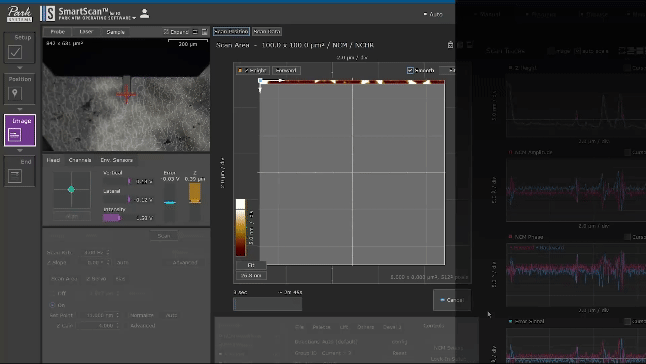Click the user profile icon
646x364 pixels.
point(145,14)
